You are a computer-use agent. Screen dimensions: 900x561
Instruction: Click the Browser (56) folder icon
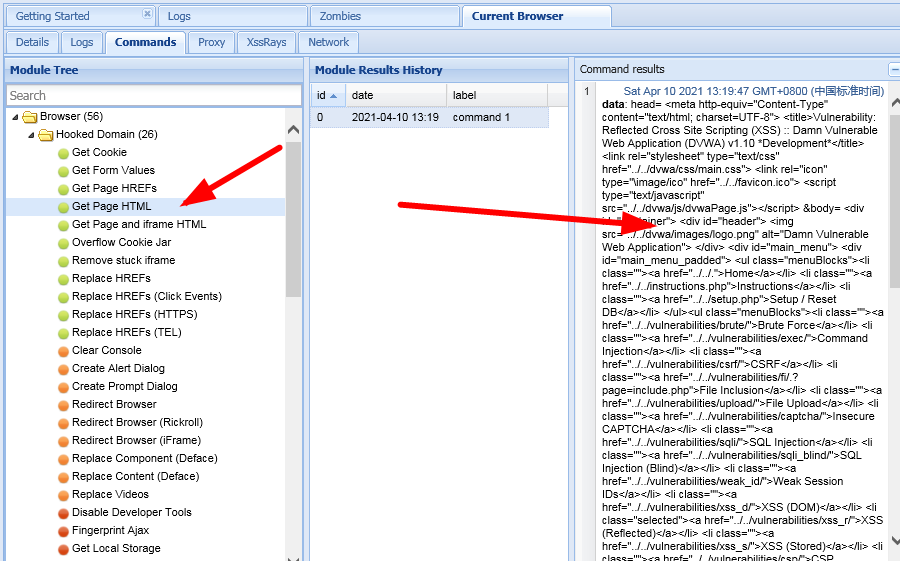click(x=29, y=117)
